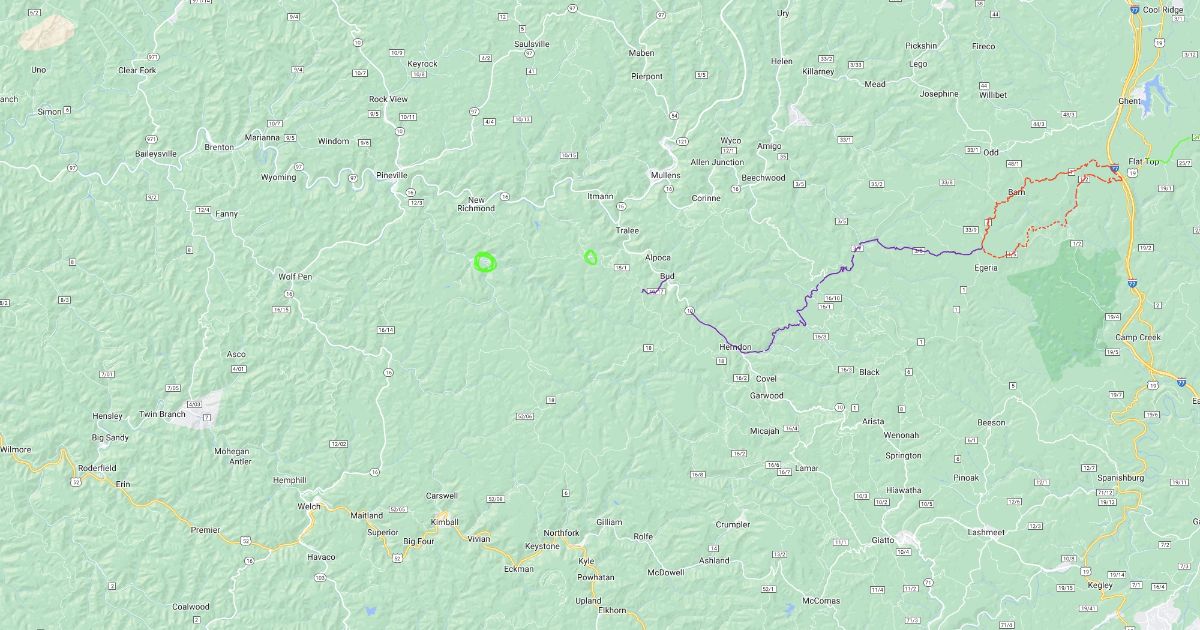Image resolution: width=1200 pixels, height=630 pixels.
Task: Select the Roderfield town label
Action: [x=97, y=467]
